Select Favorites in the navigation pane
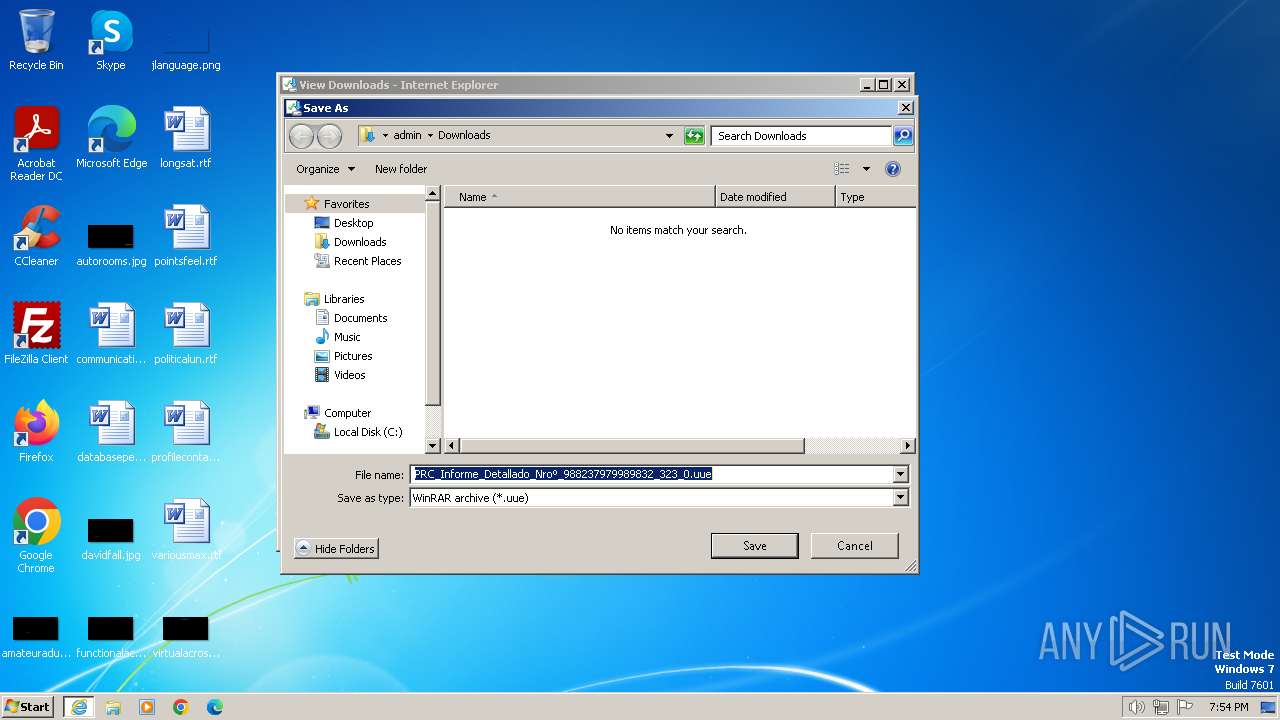Image resolution: width=1280 pixels, height=720 pixels. 346,204
